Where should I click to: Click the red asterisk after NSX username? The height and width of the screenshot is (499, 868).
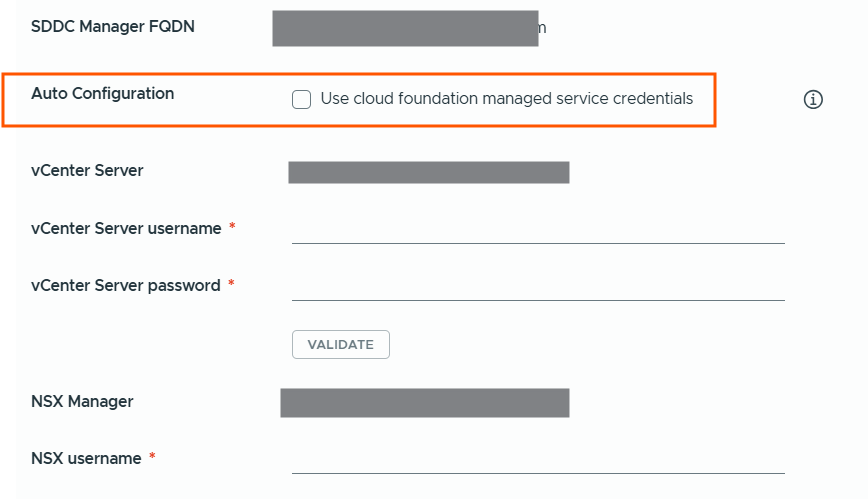point(152,458)
